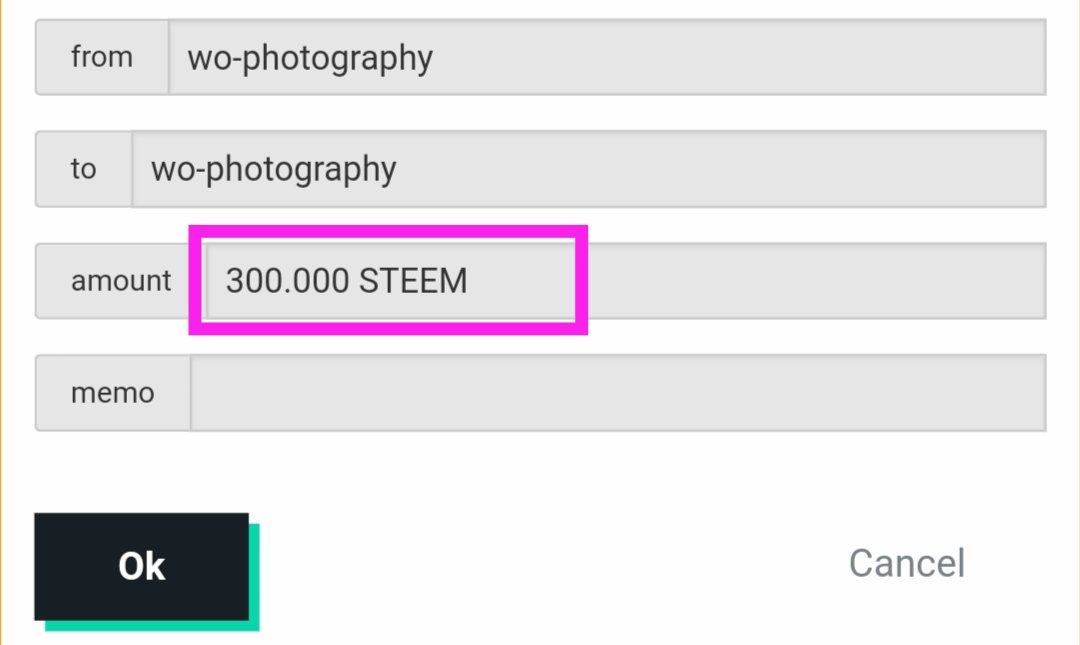This screenshot has width=1080, height=645.
Task: Click the 'from' field label
Action: pyautogui.click(x=102, y=57)
